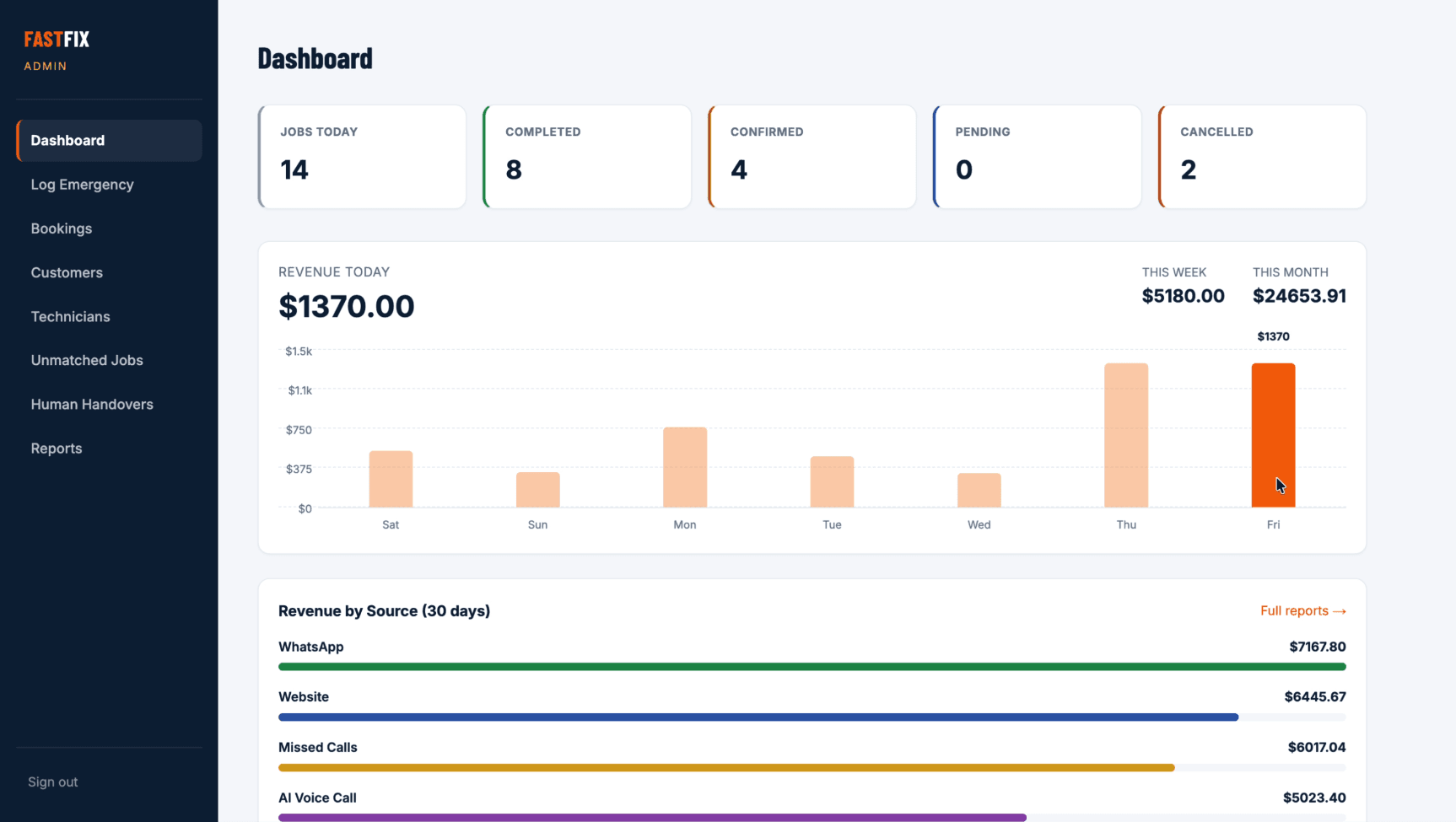Select the Thursday revenue bar
This screenshot has width=1456, height=822.
click(x=1126, y=435)
